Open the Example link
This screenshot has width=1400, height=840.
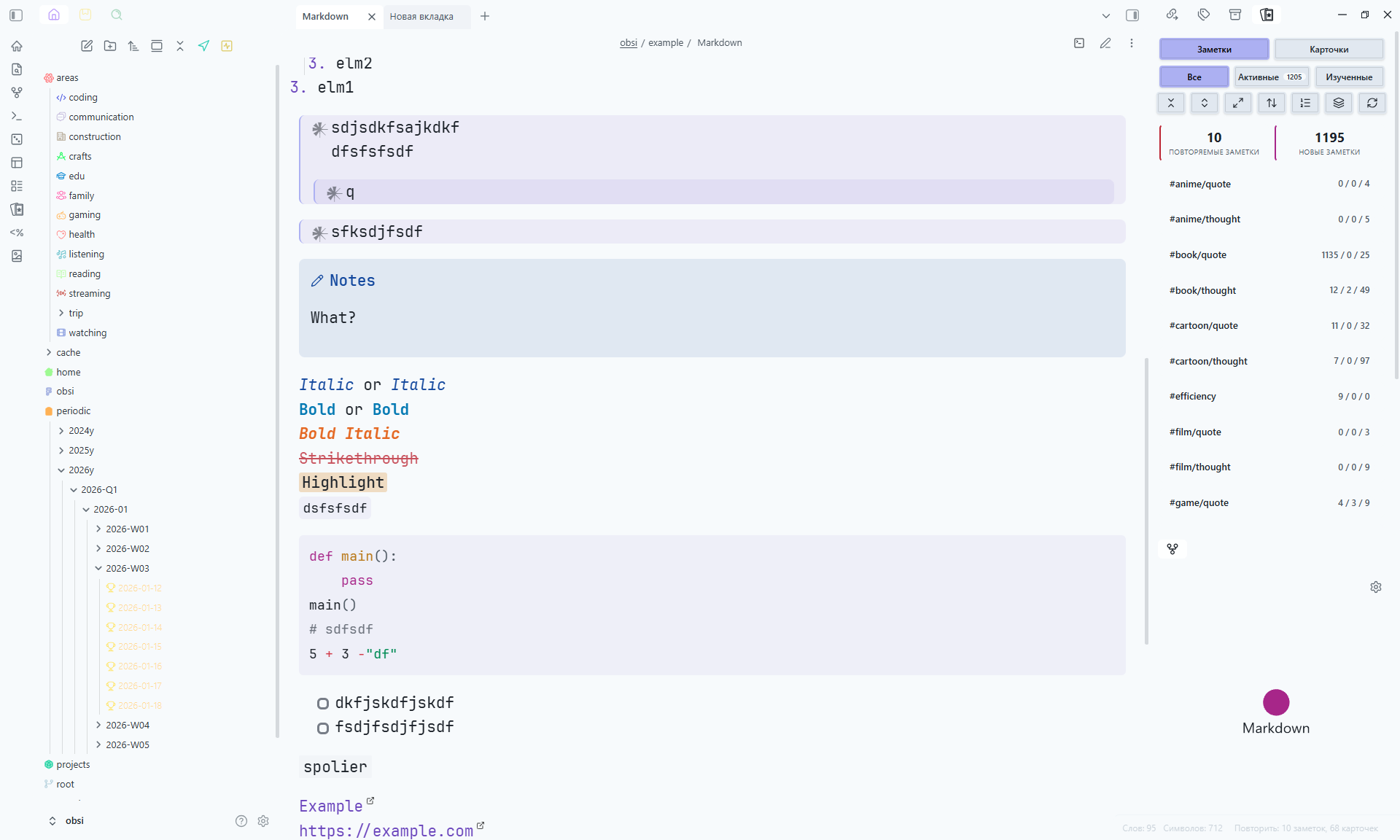tap(331, 806)
